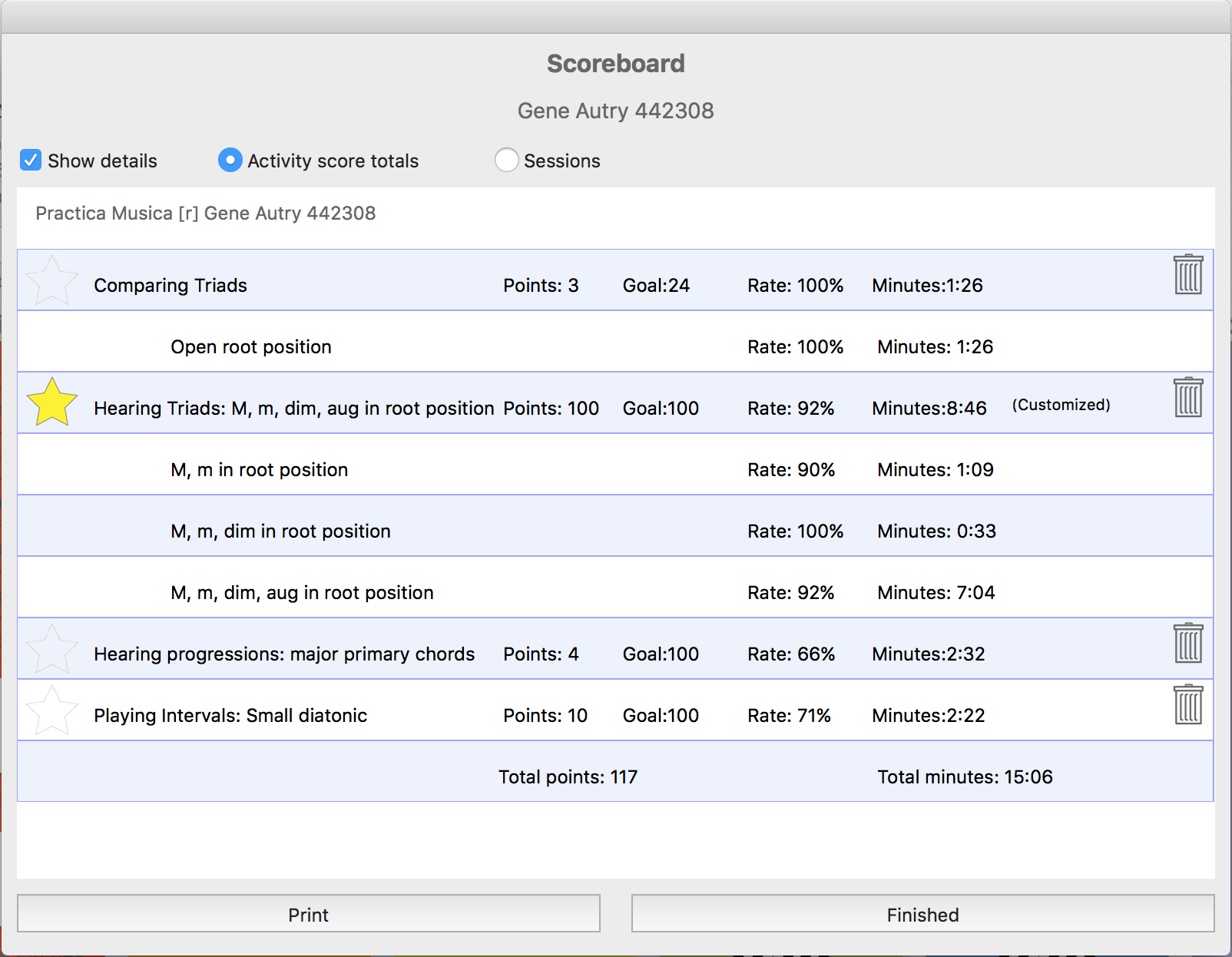Viewport: 1232px width, 957px height.
Task: Select Activity score totals radio button
Action: click(230, 160)
